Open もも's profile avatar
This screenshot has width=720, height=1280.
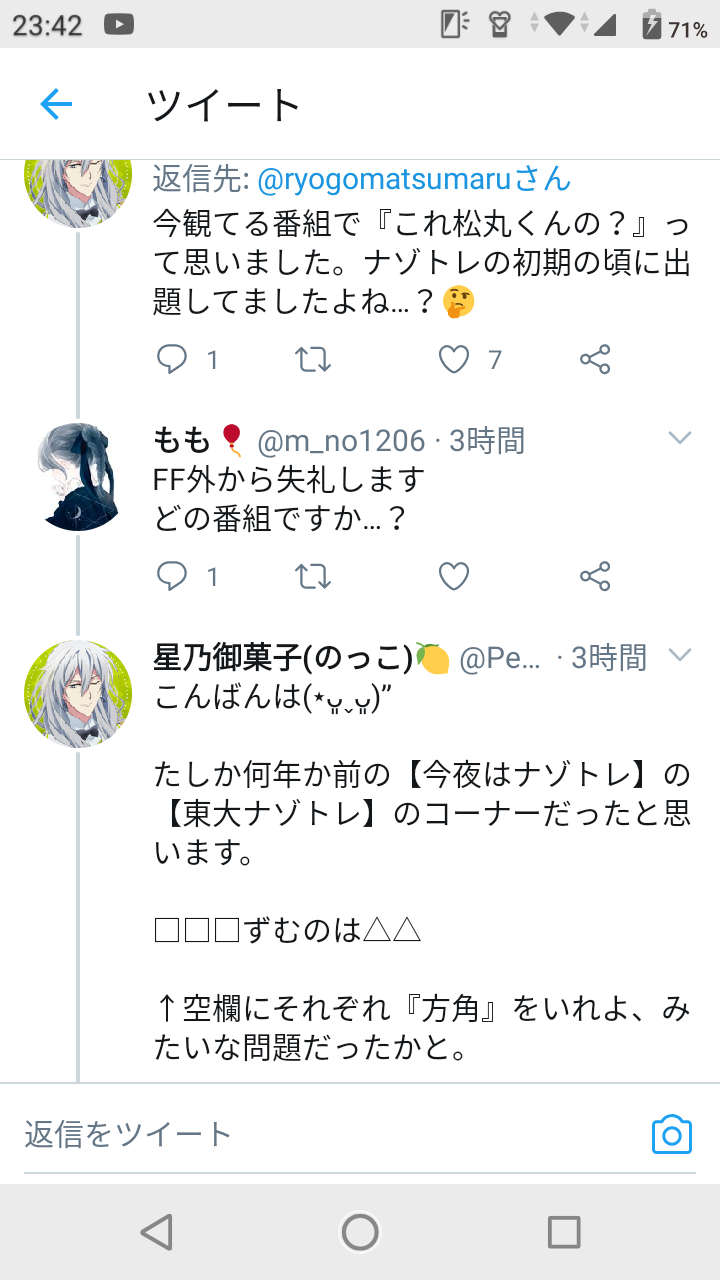pos(78,475)
